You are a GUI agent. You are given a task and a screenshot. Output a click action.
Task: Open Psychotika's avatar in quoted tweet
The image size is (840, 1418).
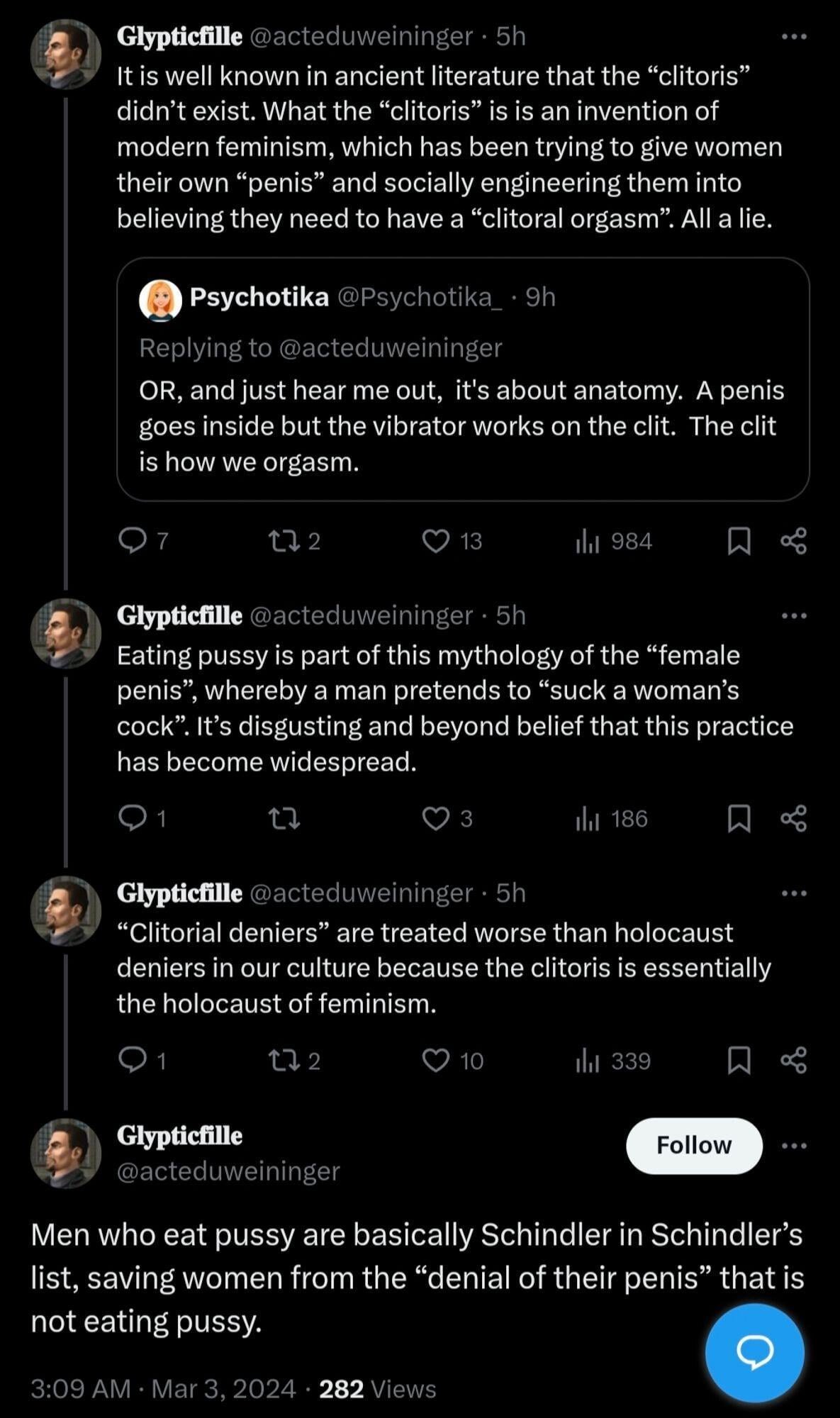pos(160,299)
